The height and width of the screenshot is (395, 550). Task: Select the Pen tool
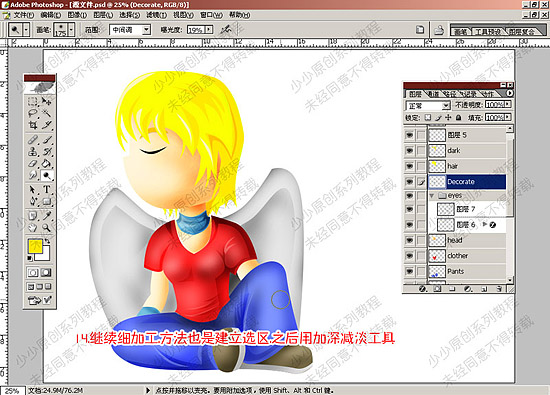pyautogui.click(x=33, y=201)
